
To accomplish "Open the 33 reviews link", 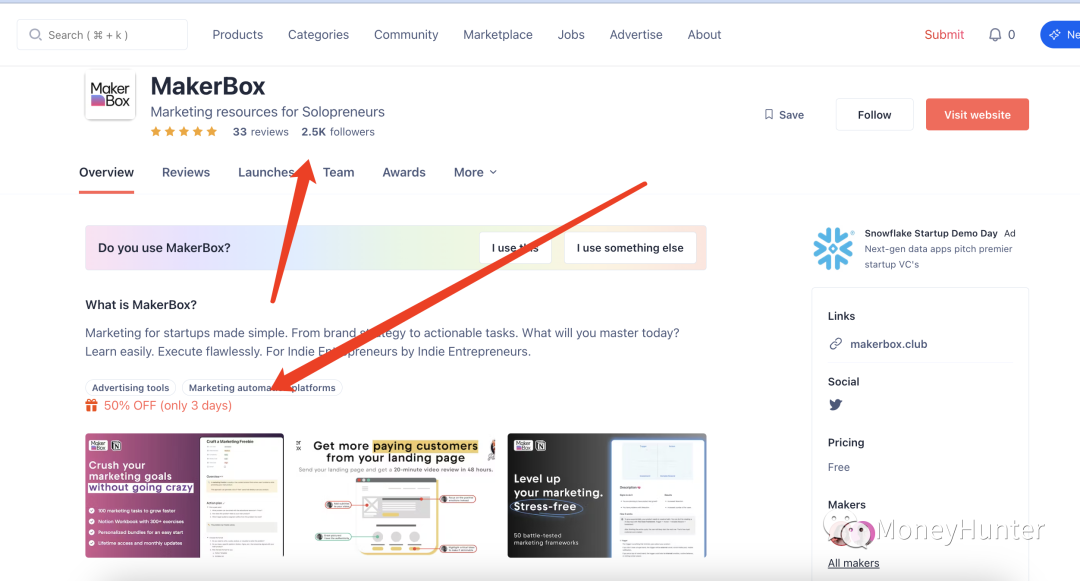I will (260, 131).
